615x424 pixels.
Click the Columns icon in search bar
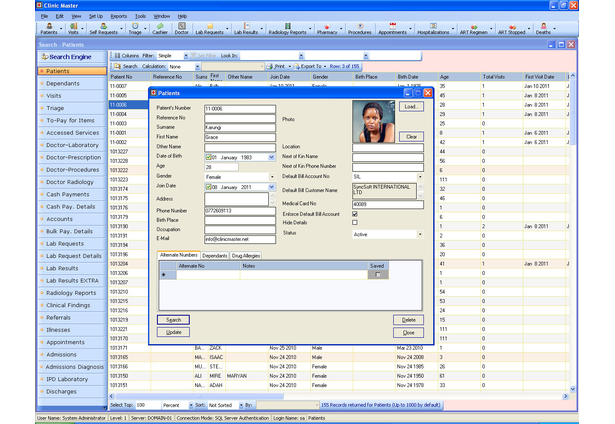[117, 56]
